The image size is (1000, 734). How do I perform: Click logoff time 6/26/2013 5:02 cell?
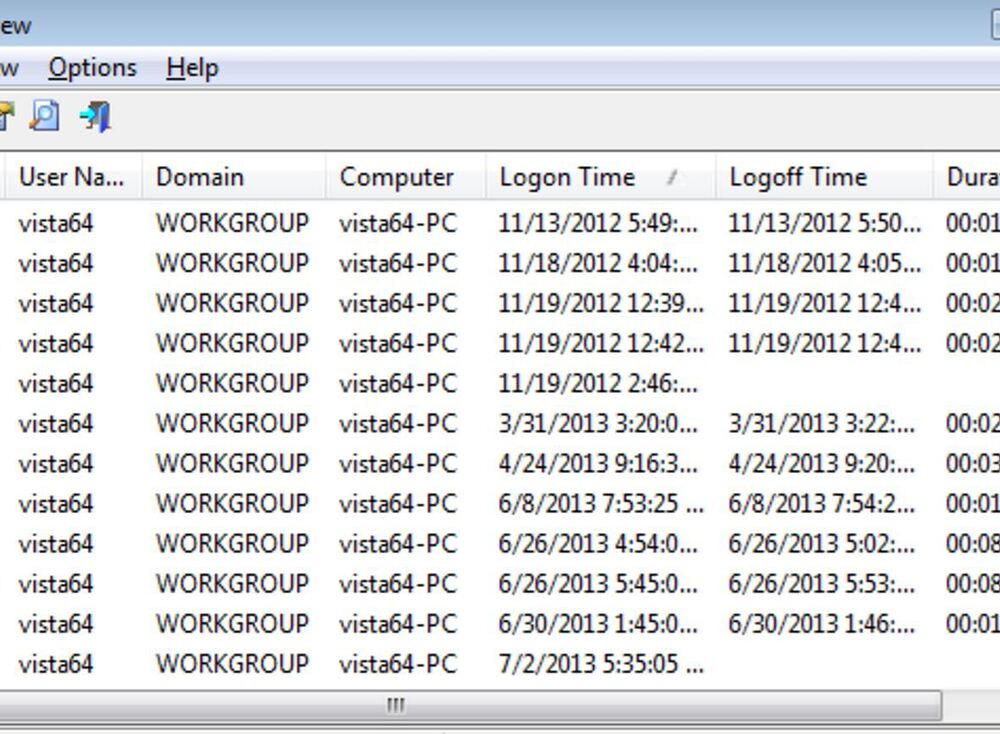coord(821,544)
